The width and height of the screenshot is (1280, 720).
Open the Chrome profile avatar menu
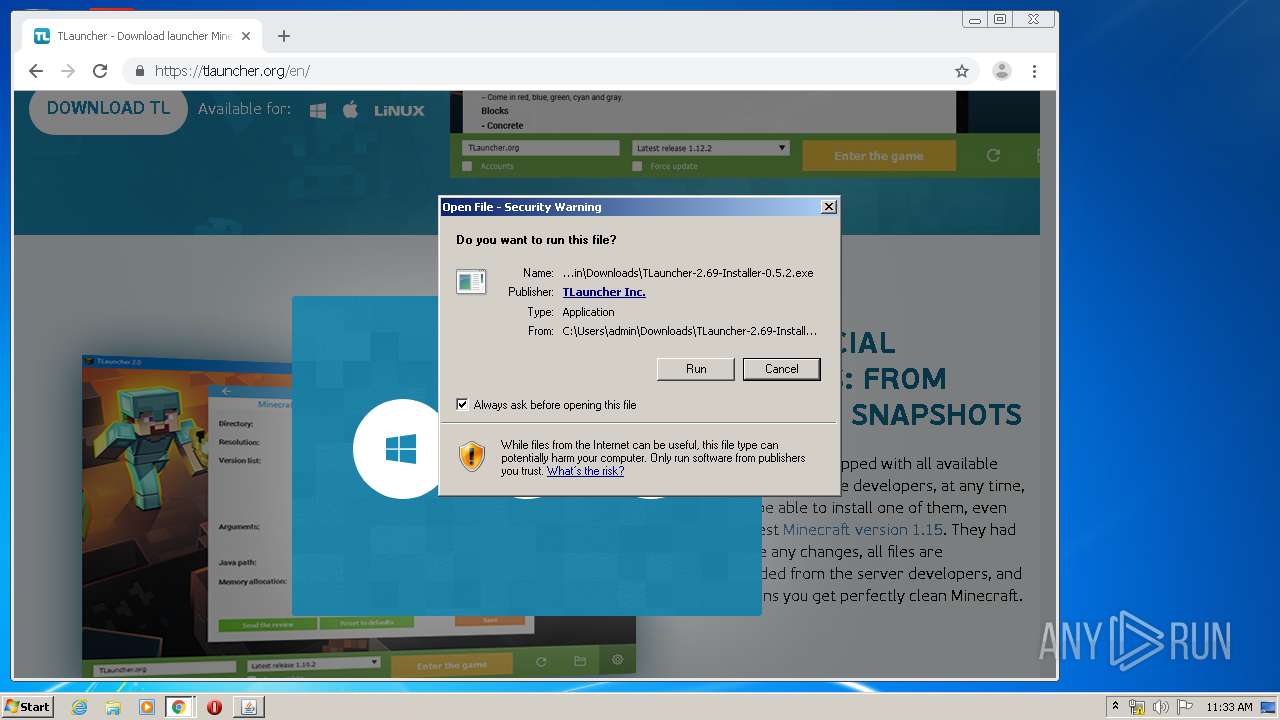(x=1001, y=71)
